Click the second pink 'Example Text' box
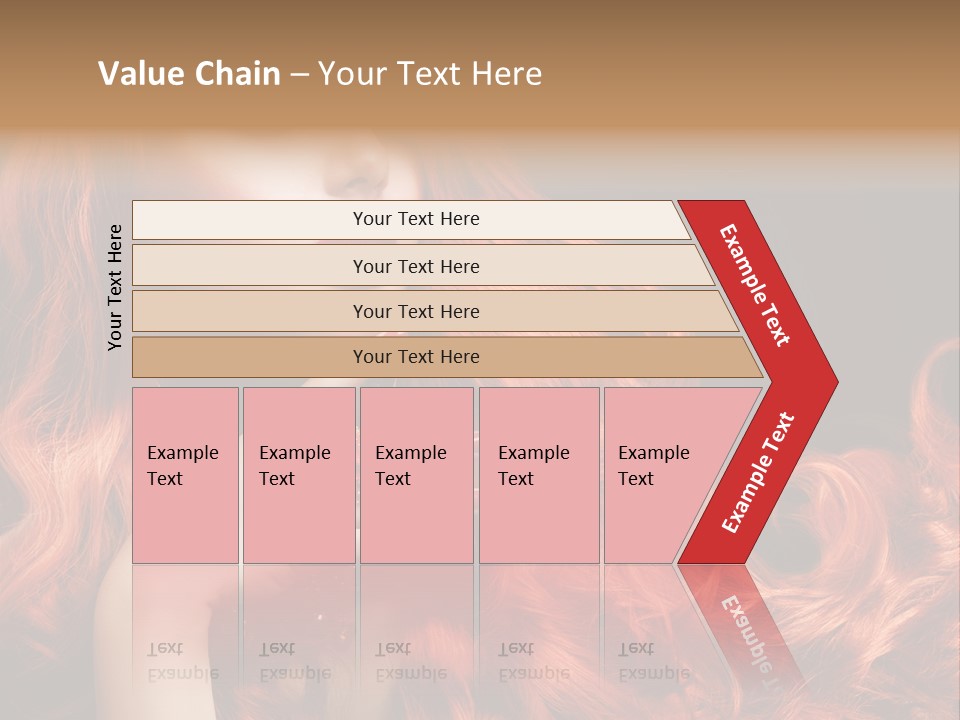This screenshot has width=960, height=720. point(299,475)
